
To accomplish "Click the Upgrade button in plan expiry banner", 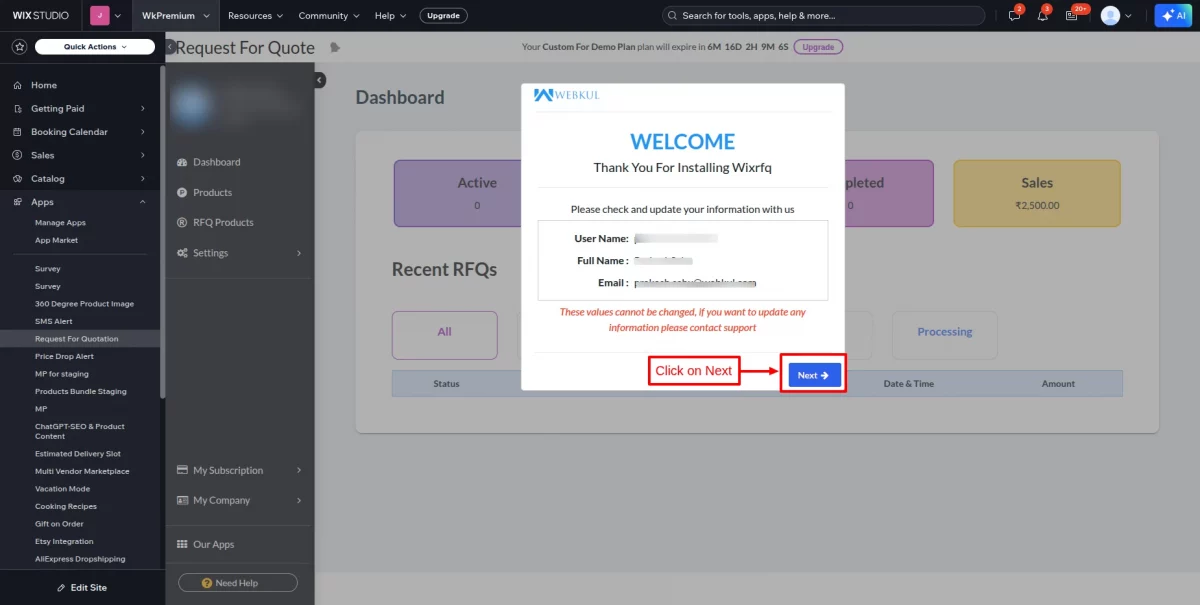I will click(x=818, y=47).
